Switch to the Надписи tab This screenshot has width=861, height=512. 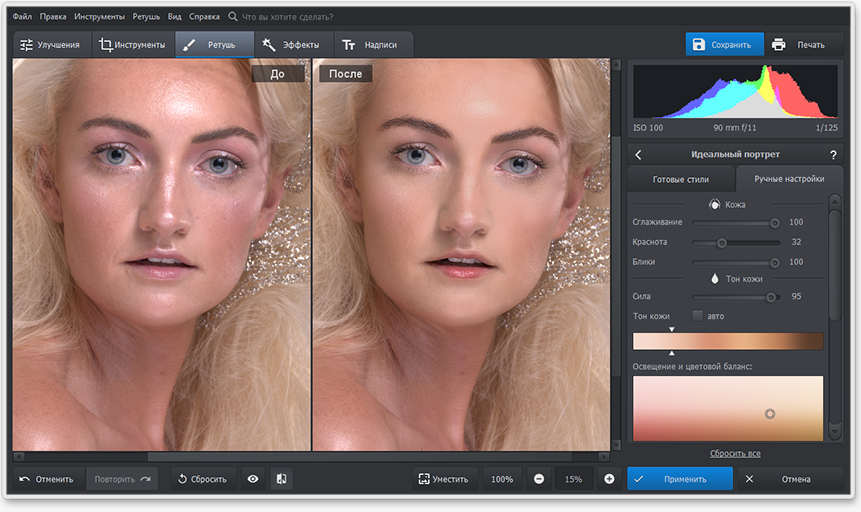(373, 44)
